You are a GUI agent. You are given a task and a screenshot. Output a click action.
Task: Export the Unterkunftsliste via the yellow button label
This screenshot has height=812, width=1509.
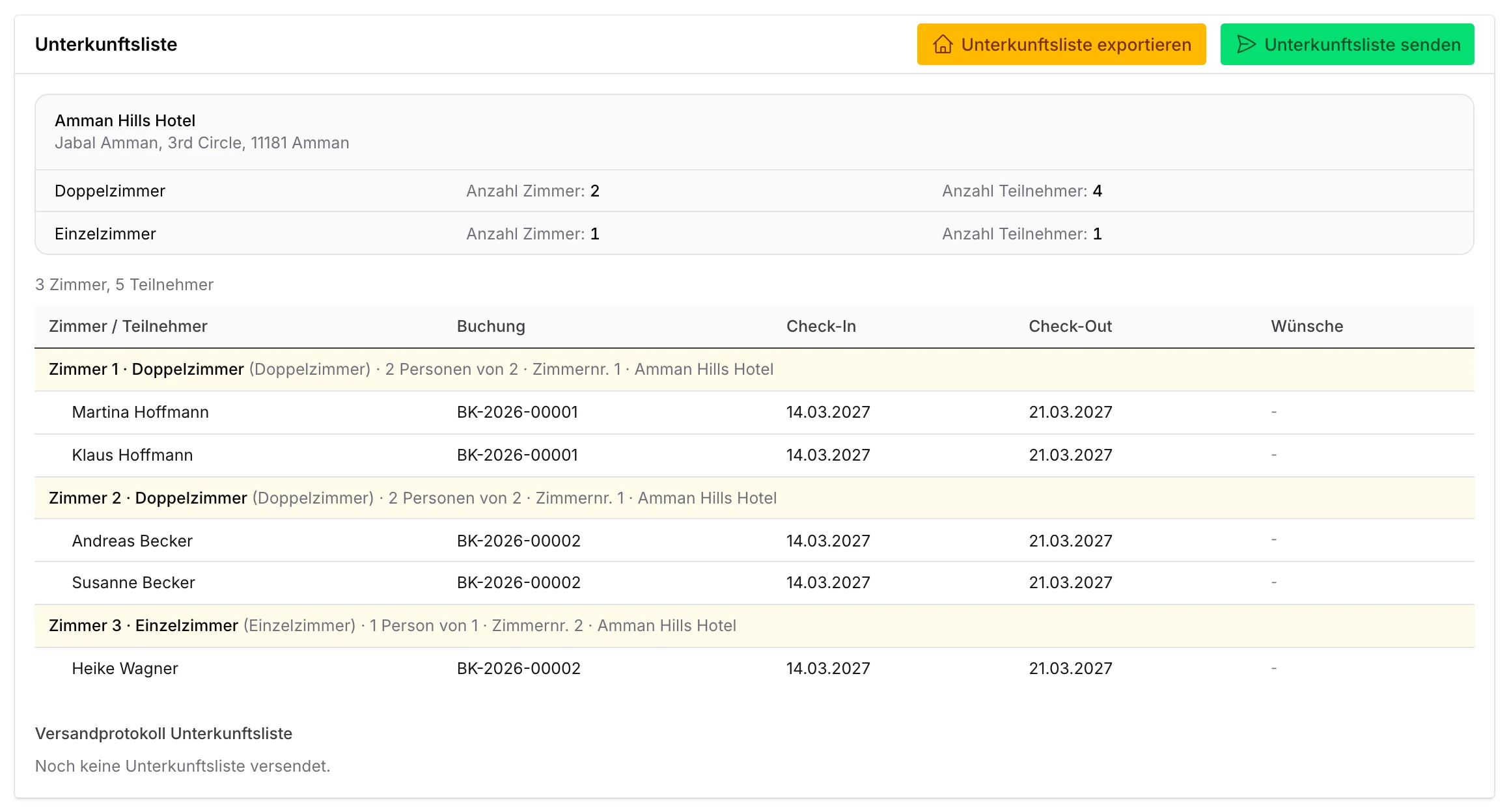1076,44
